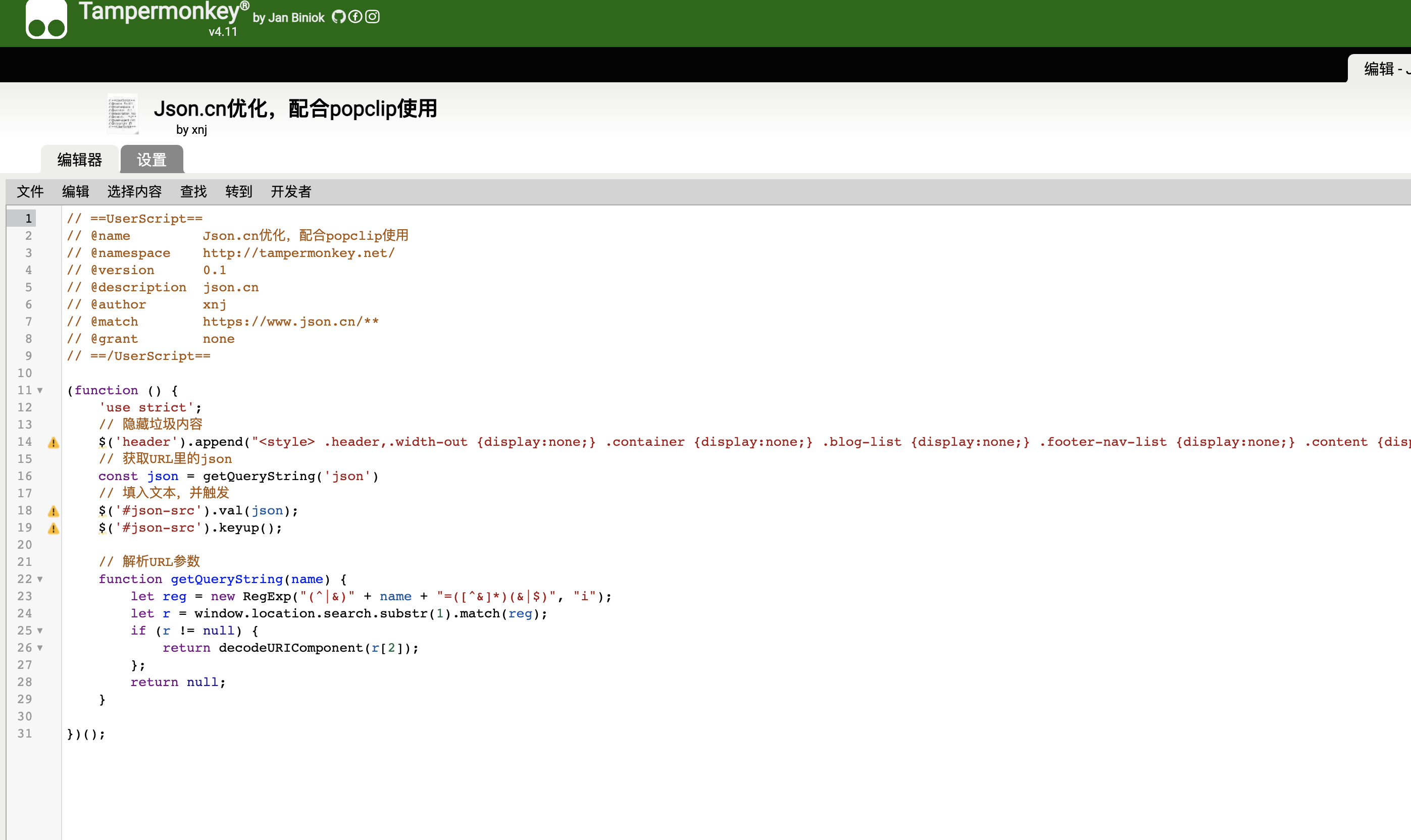1411x840 pixels.
Task: Click the comment 获取URL里的json on line 15
Action: coord(165,458)
